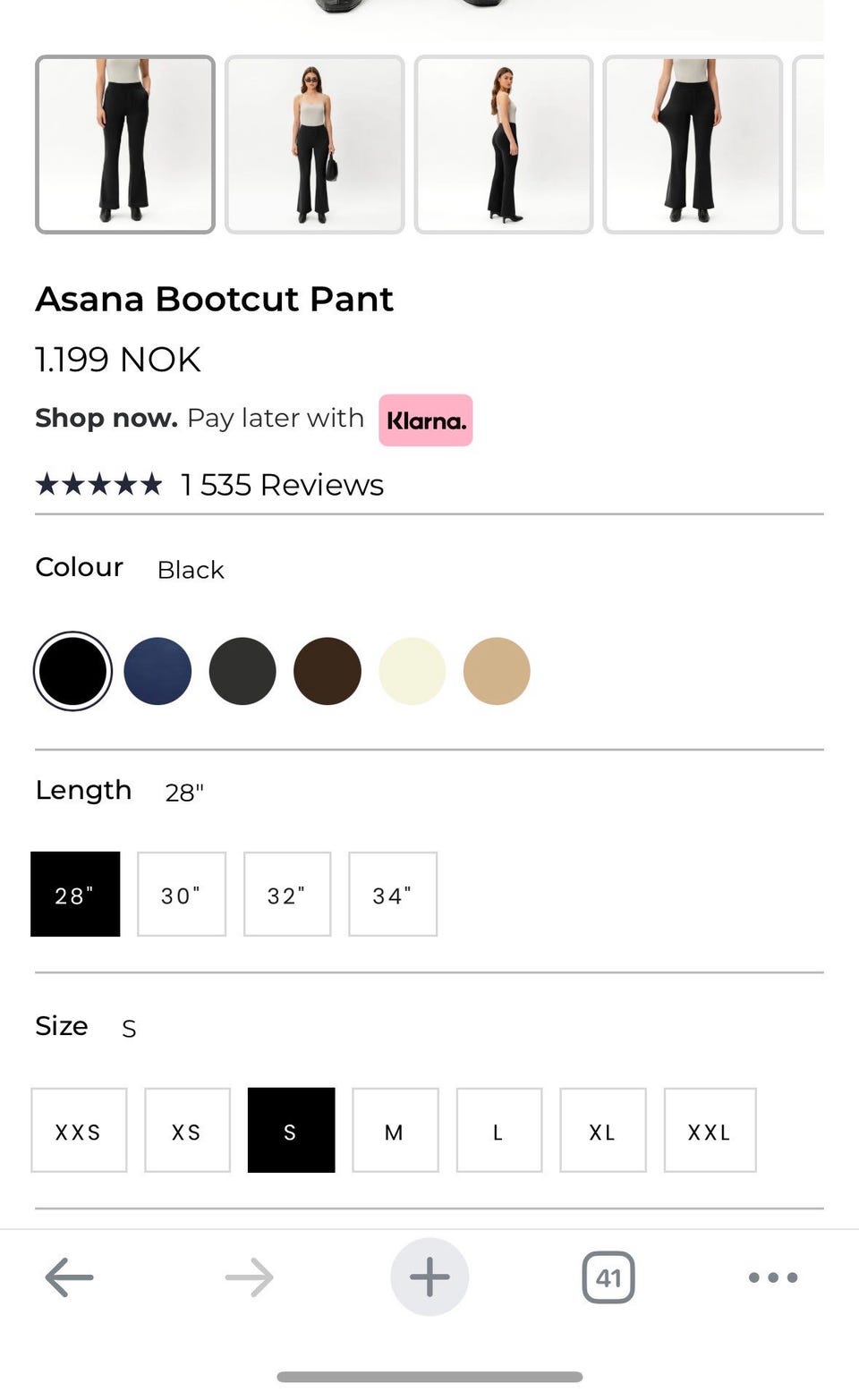
Task: Select the 34" length option
Action: pos(393,895)
